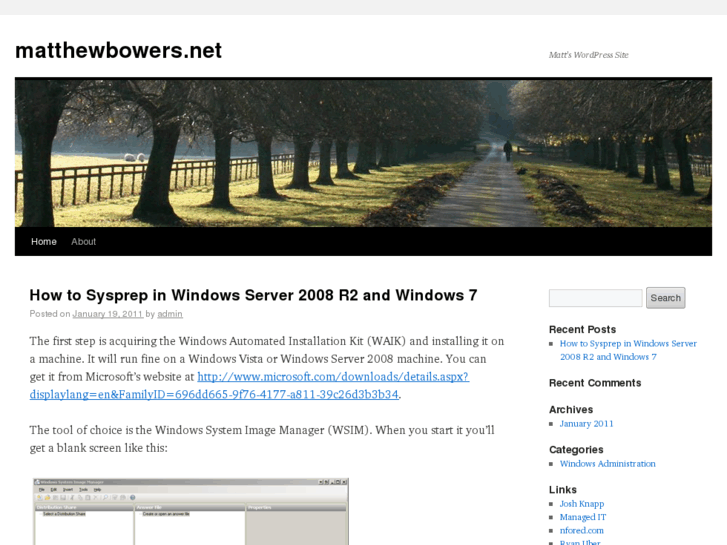Screen dimensions: 727x545
Task: Click the Links sidebar heading
Action: click(x=562, y=490)
